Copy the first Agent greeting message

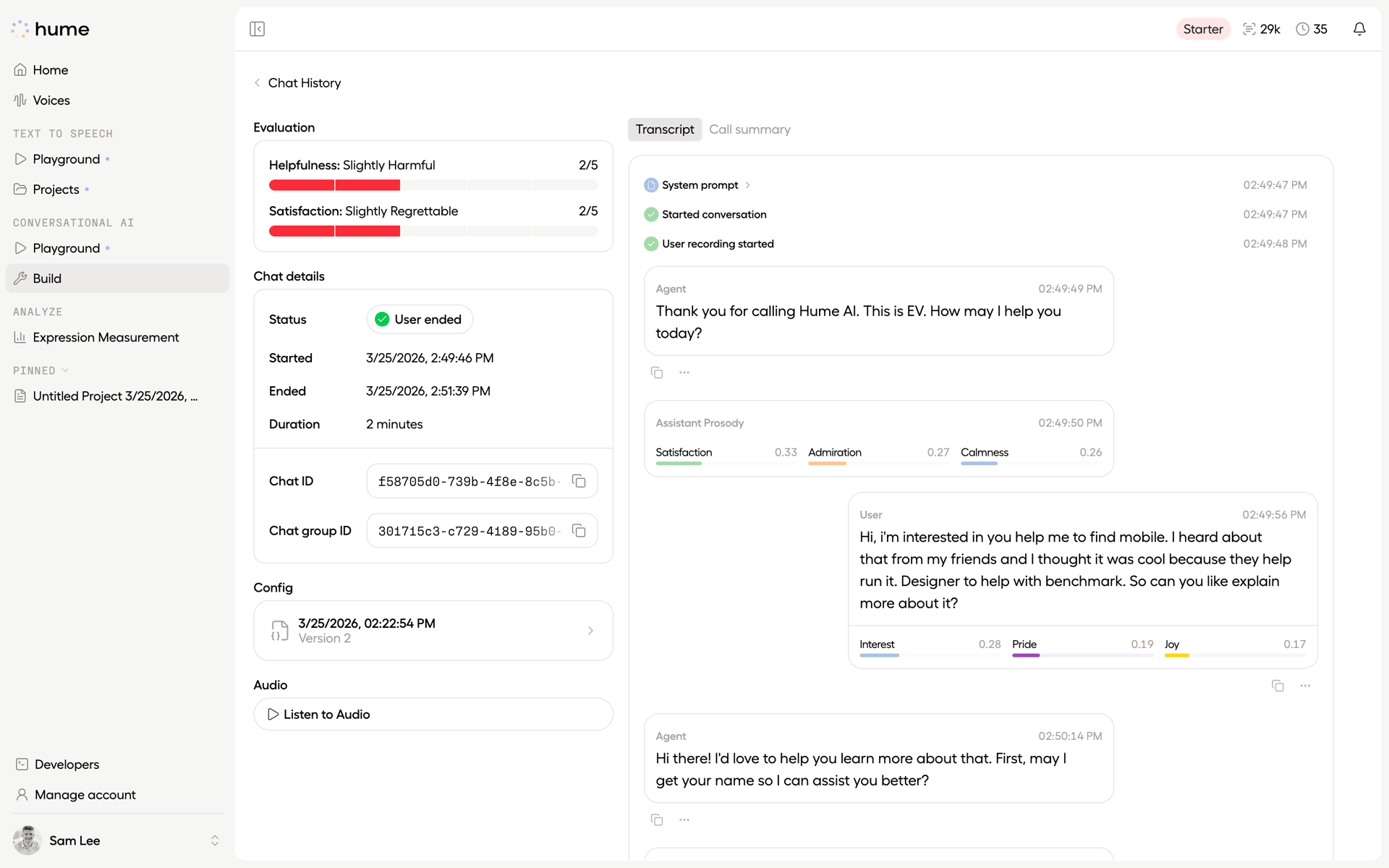pyautogui.click(x=657, y=373)
